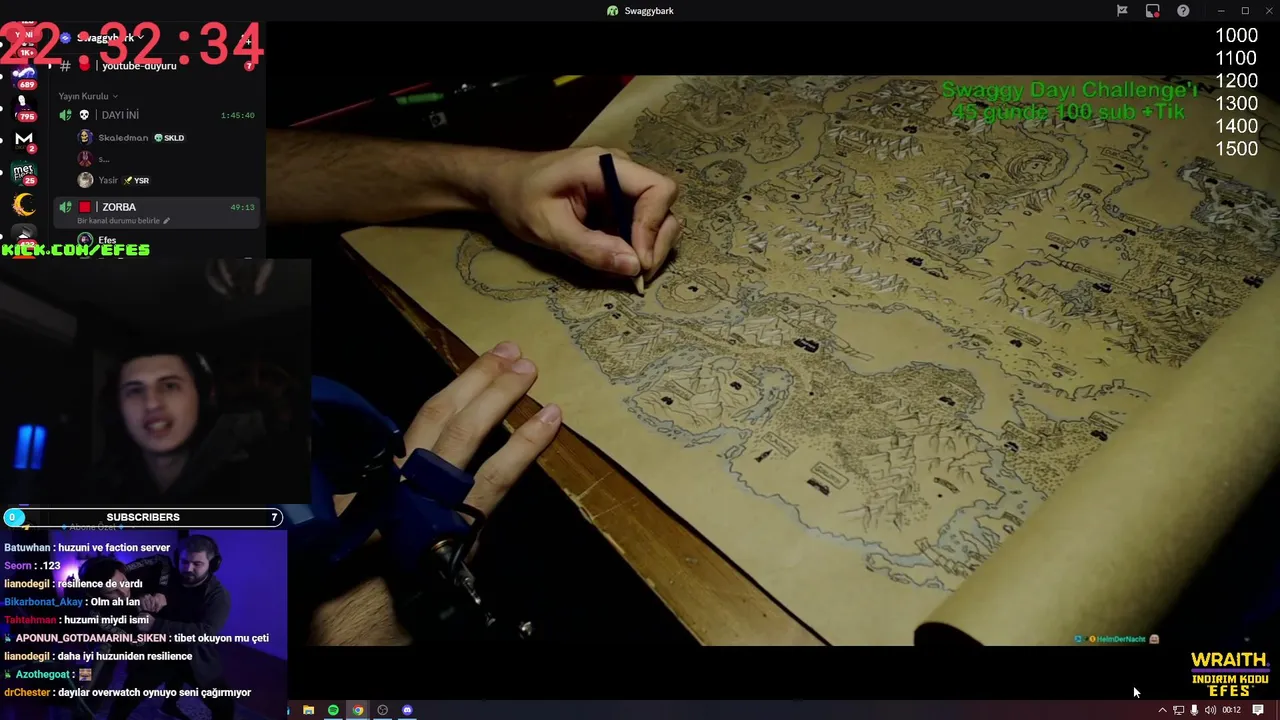Open the network icon in system tray
The width and height of the screenshot is (1280, 720).
[x=1178, y=710]
